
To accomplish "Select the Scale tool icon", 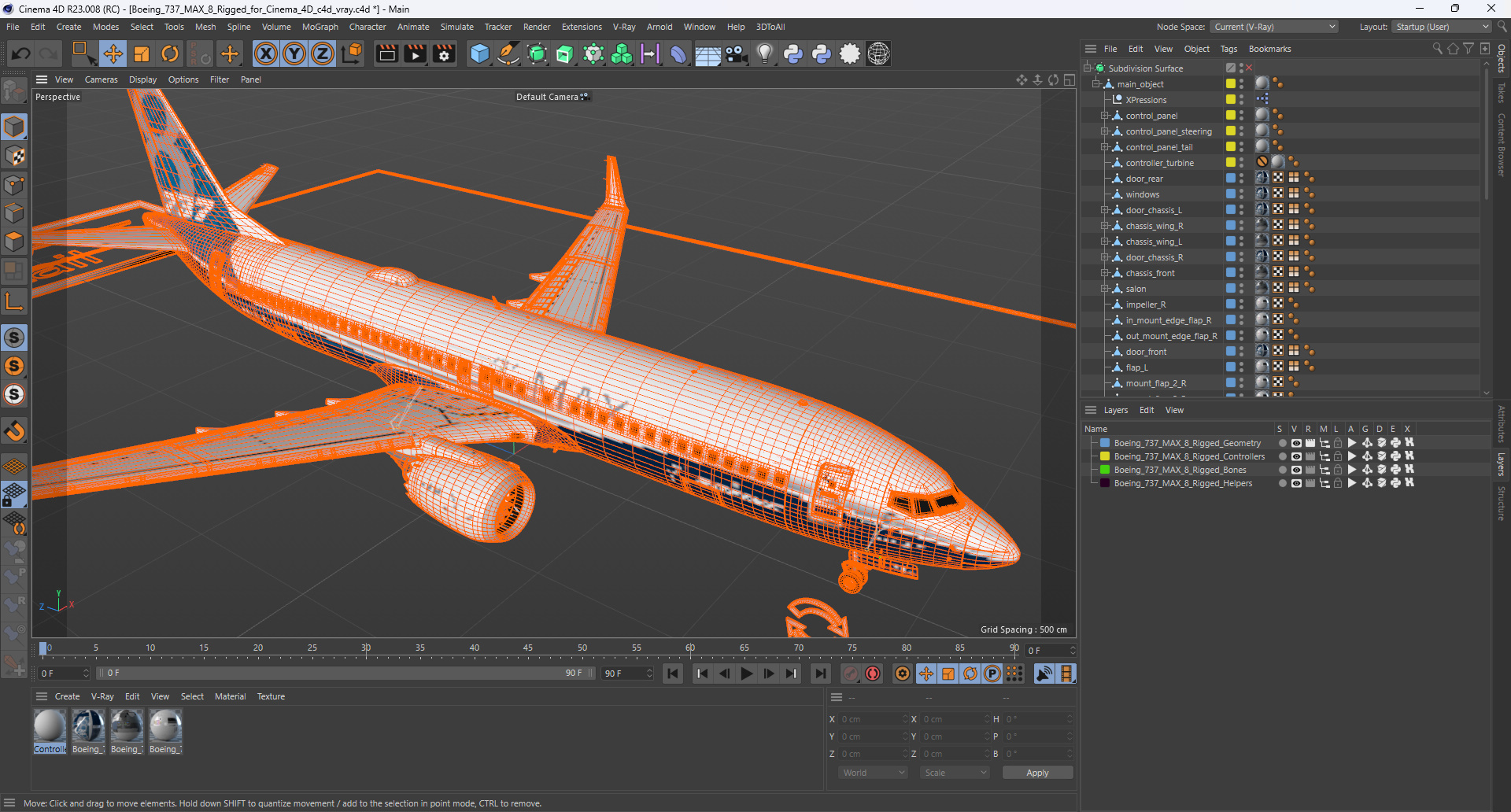I will (142, 54).
